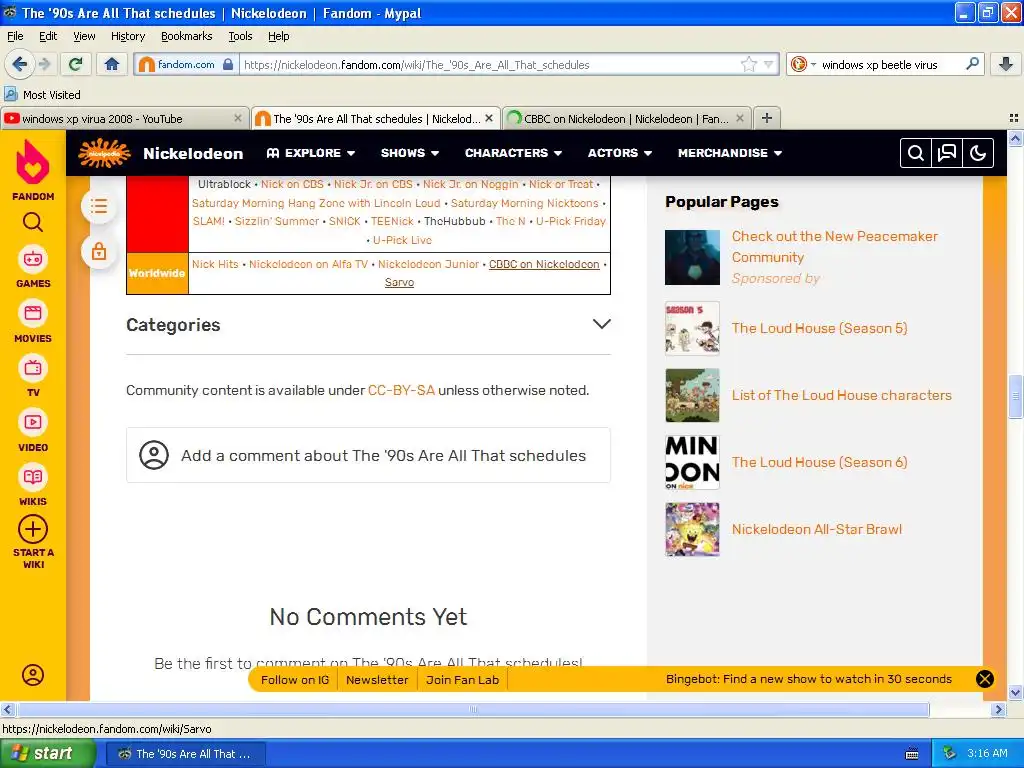Click the vertical scrollbar down arrow
This screenshot has width=1024, height=768.
1015,692
